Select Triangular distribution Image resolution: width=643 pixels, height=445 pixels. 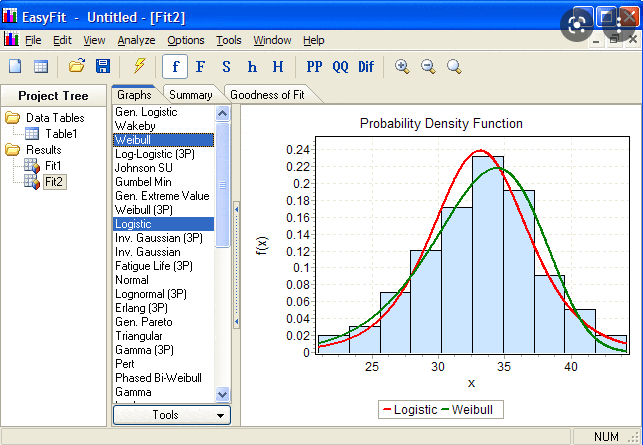163,335
